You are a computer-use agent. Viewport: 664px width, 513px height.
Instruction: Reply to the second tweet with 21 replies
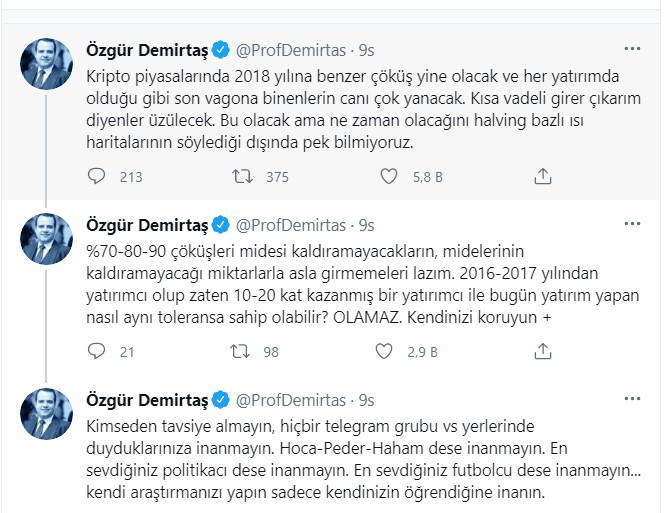click(97, 351)
